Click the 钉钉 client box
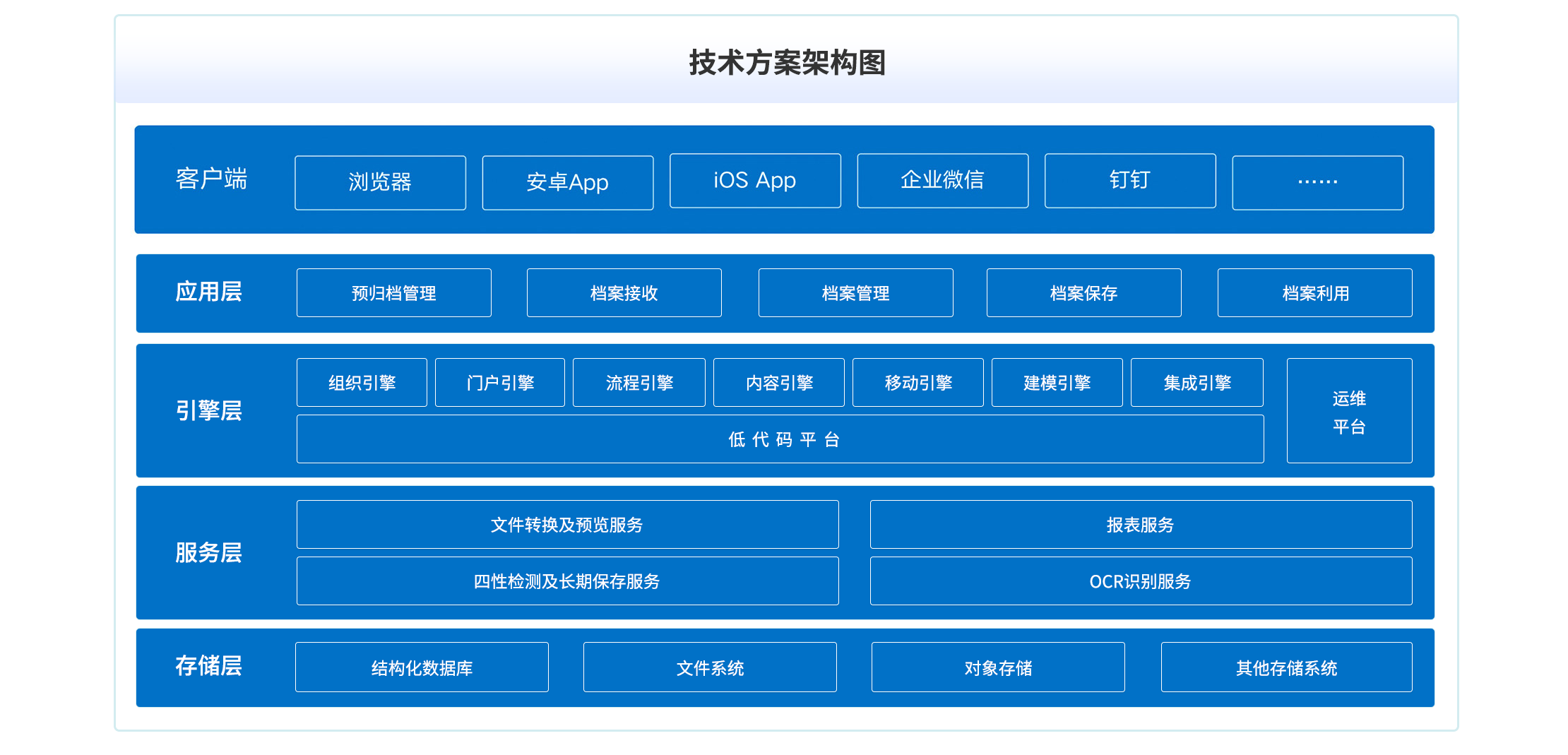 coord(1129,181)
